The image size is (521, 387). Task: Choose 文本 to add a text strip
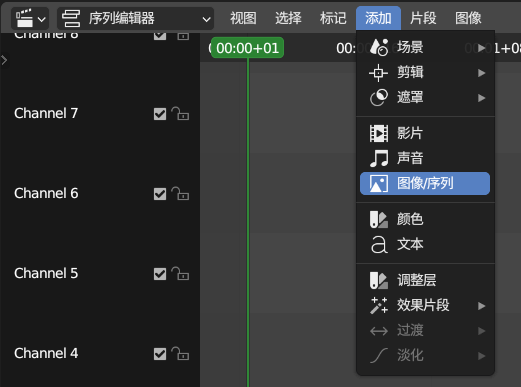(x=425, y=244)
